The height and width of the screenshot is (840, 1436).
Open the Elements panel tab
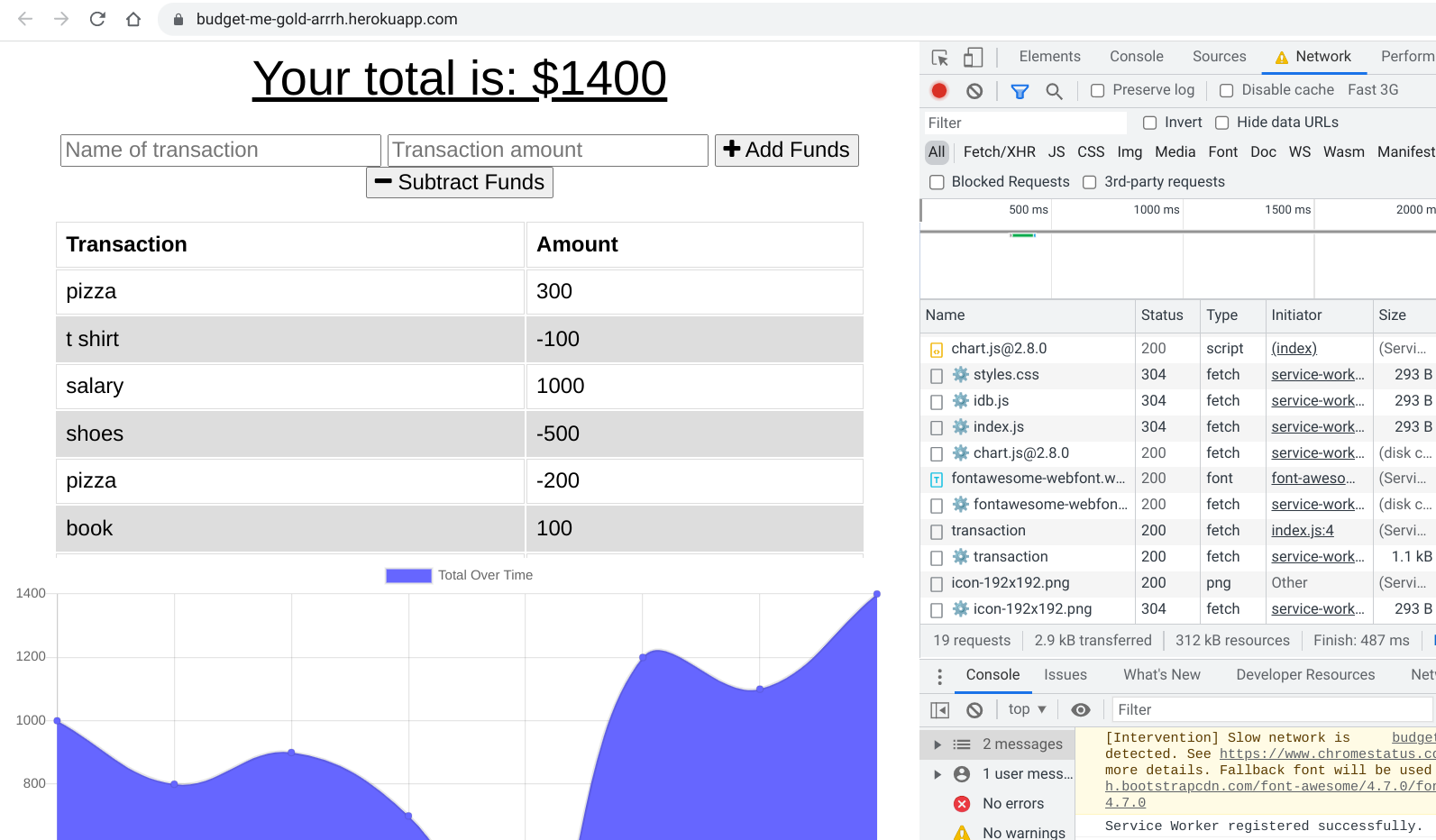click(x=1049, y=56)
